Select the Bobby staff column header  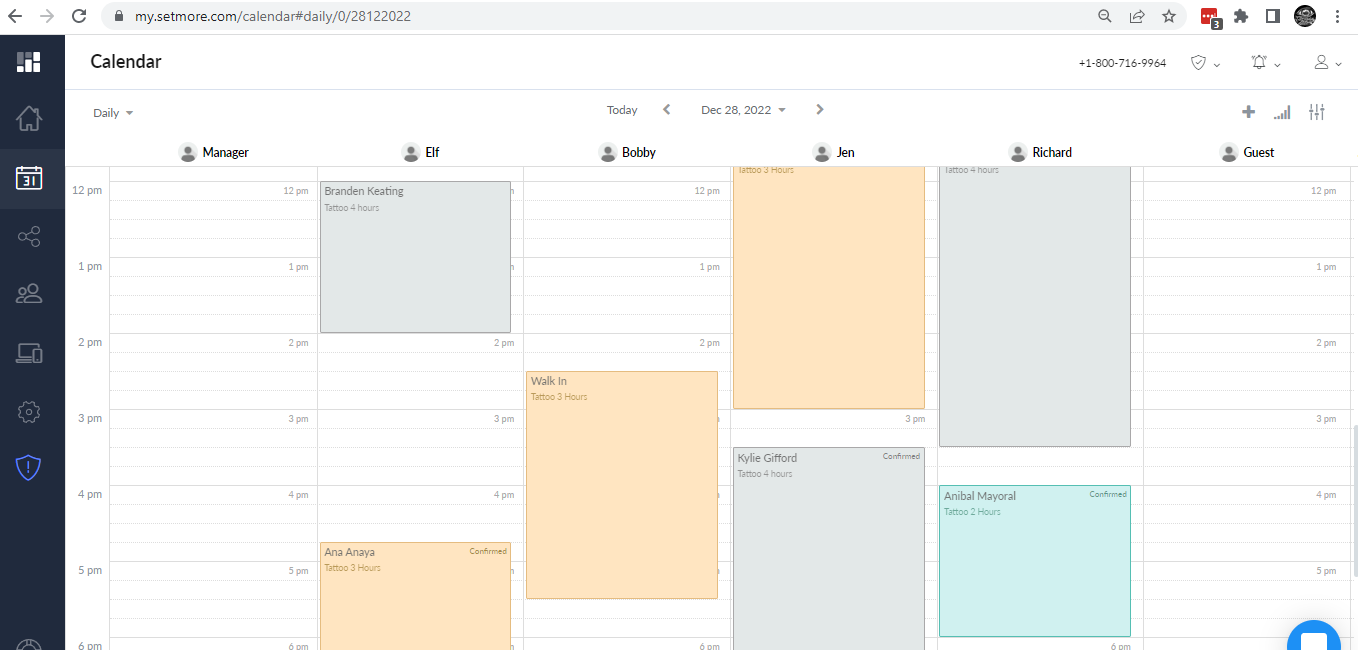[628, 152]
